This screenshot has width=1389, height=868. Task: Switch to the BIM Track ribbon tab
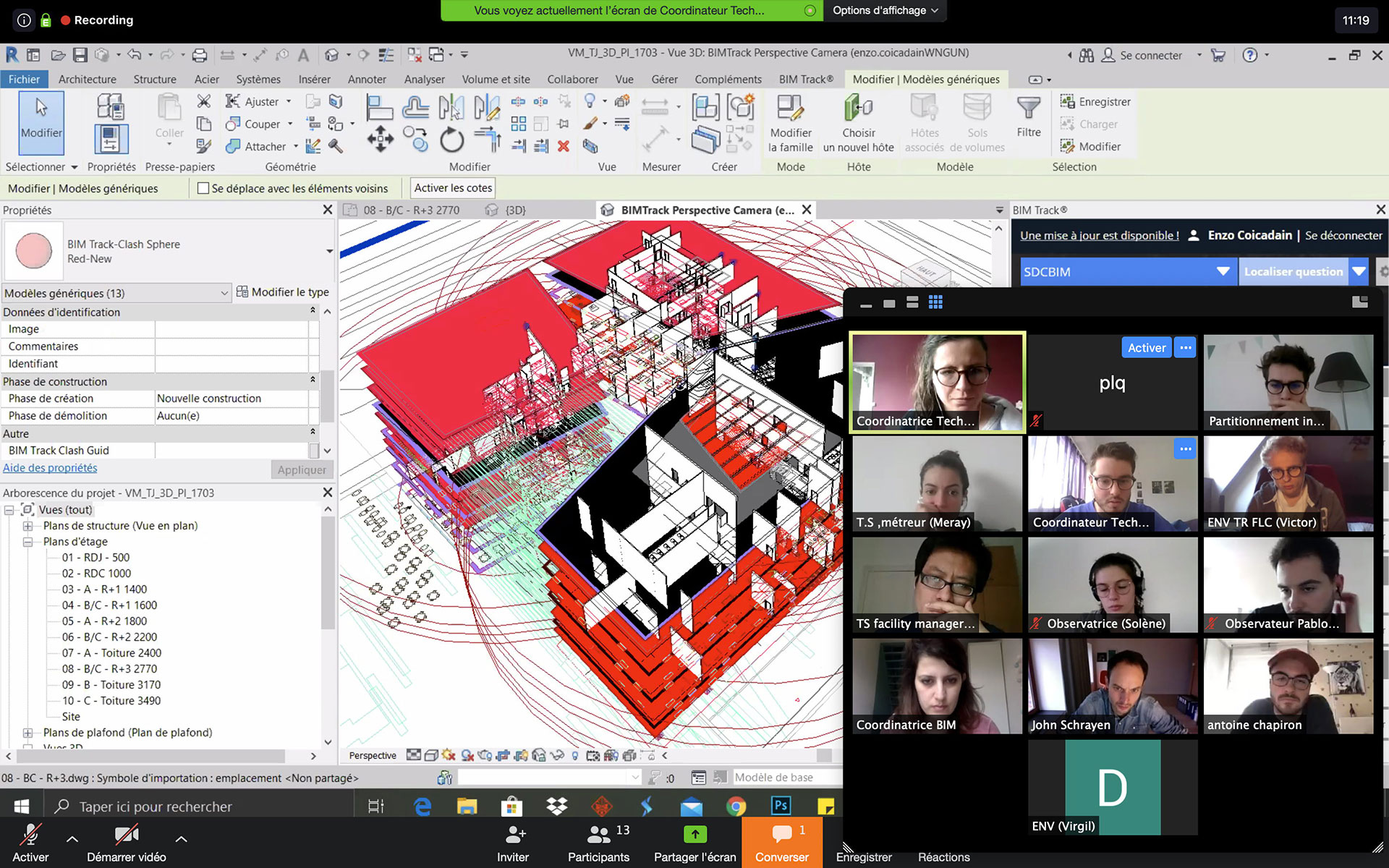click(x=806, y=79)
